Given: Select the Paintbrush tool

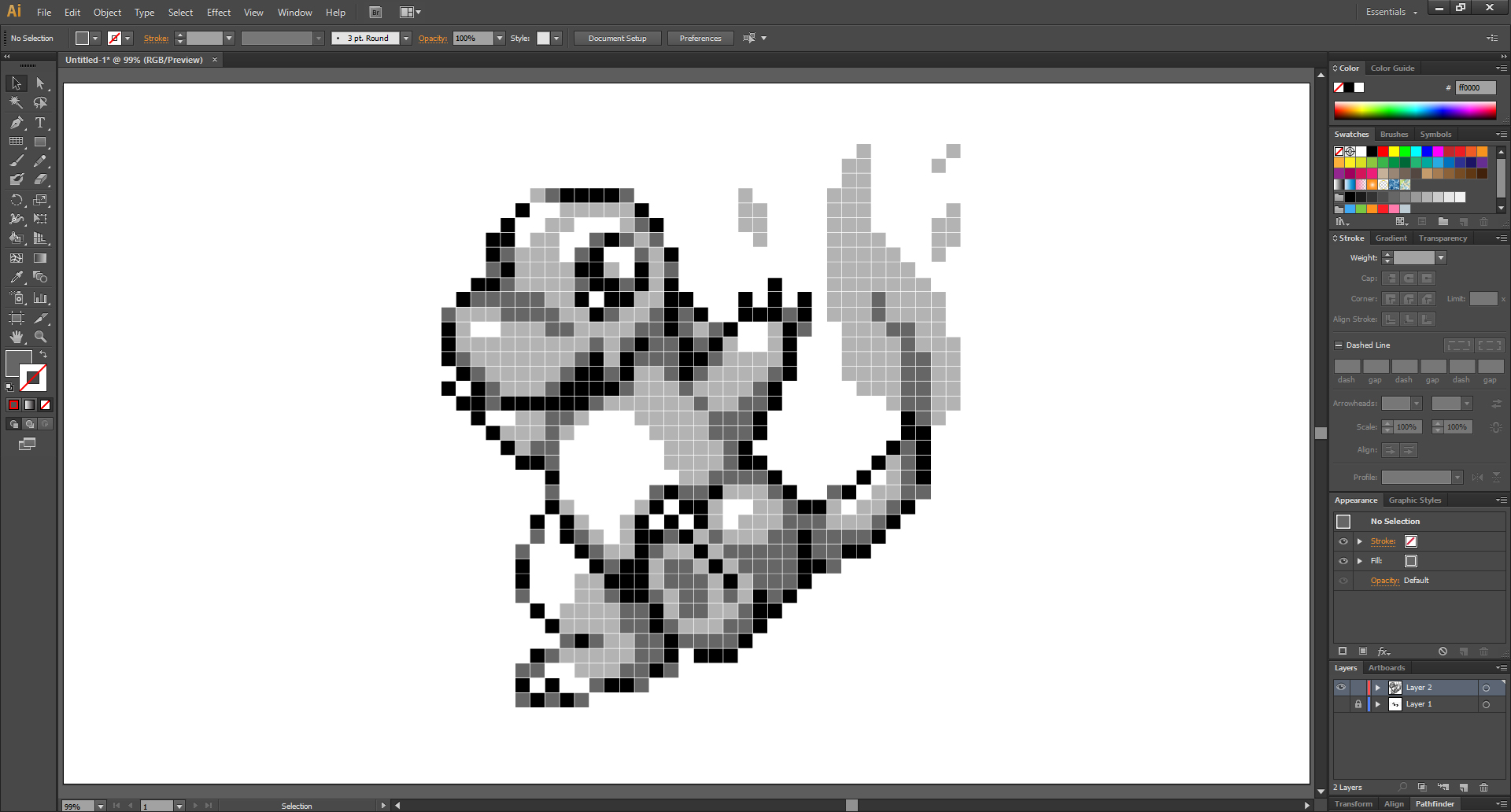Looking at the screenshot, I should click(17, 161).
